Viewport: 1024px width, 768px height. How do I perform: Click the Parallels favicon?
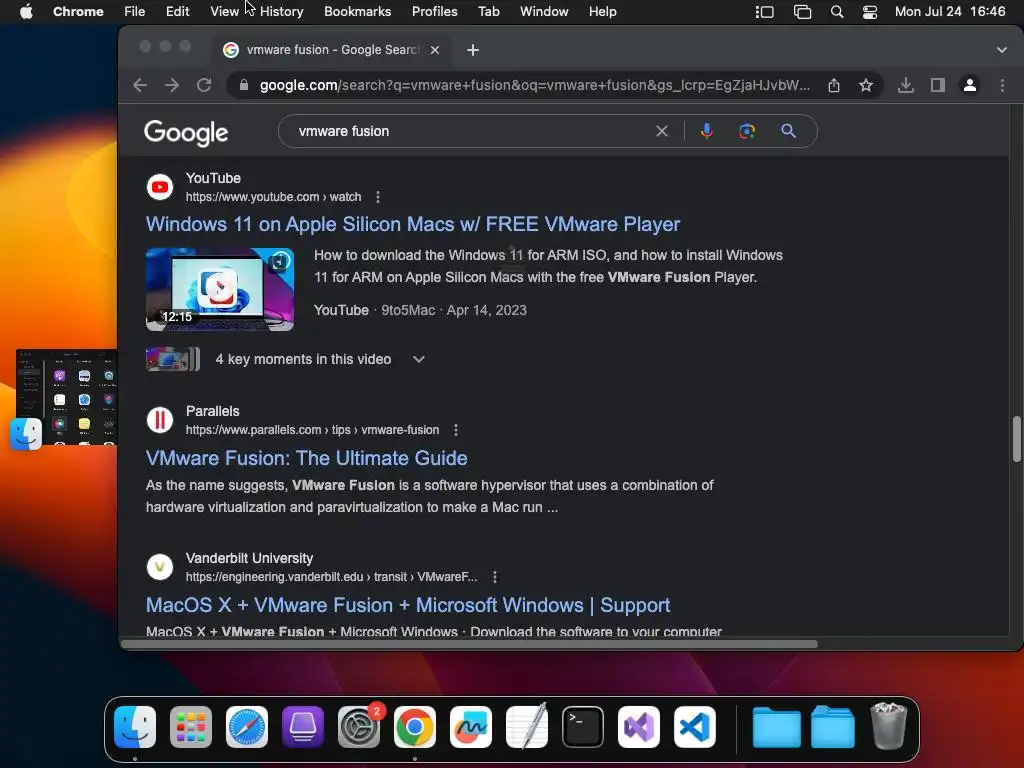(x=159, y=420)
